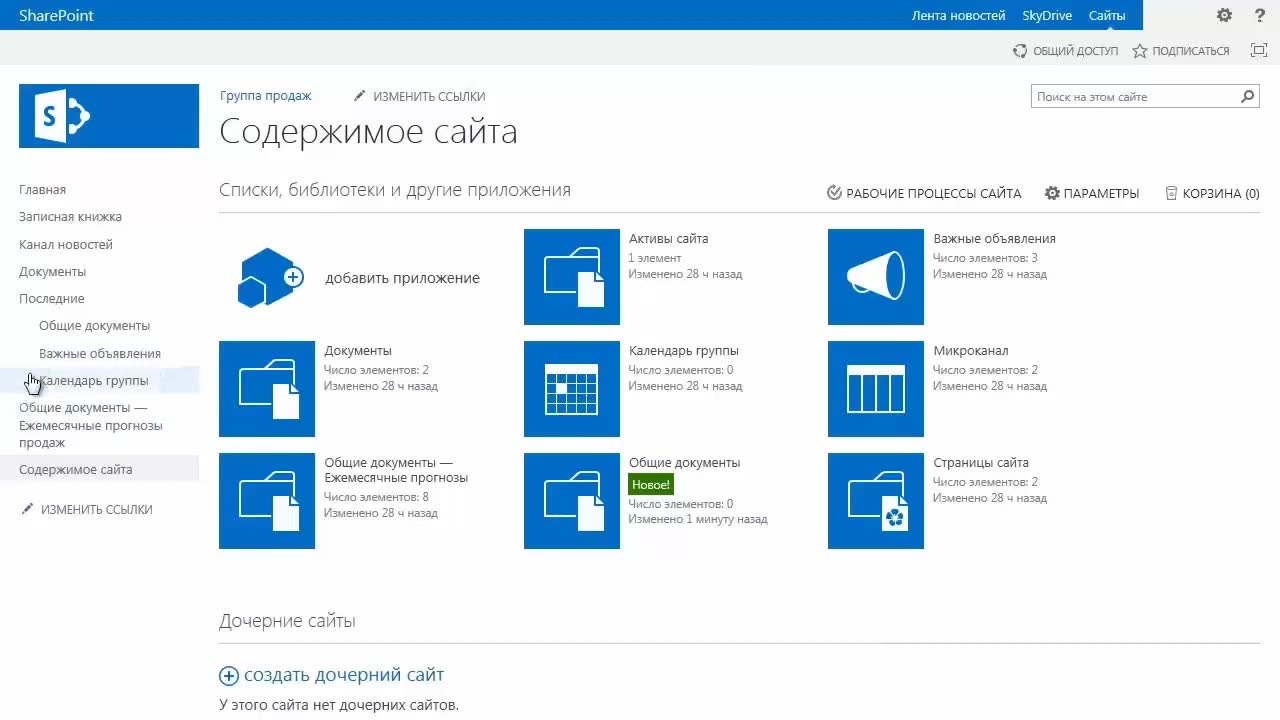Open SkyDrive in top bar
The image size is (1280, 720).
point(1047,15)
